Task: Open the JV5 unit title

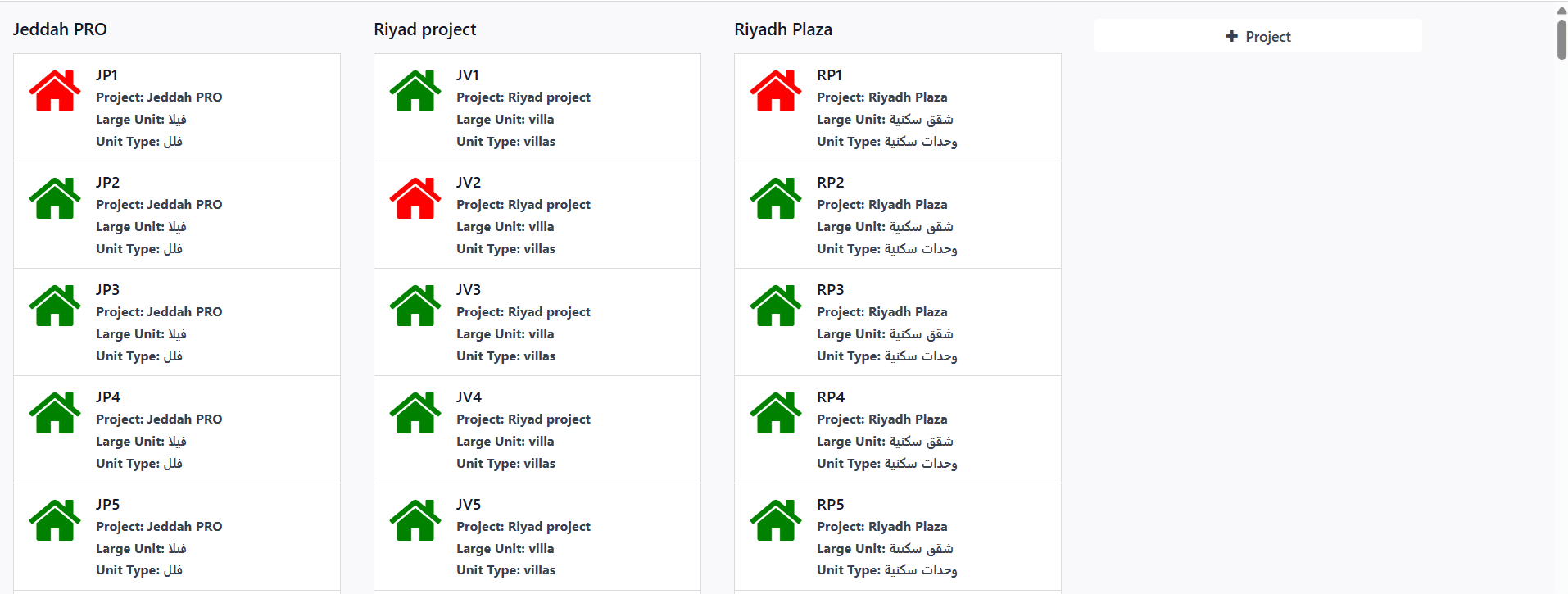Action: tap(469, 504)
